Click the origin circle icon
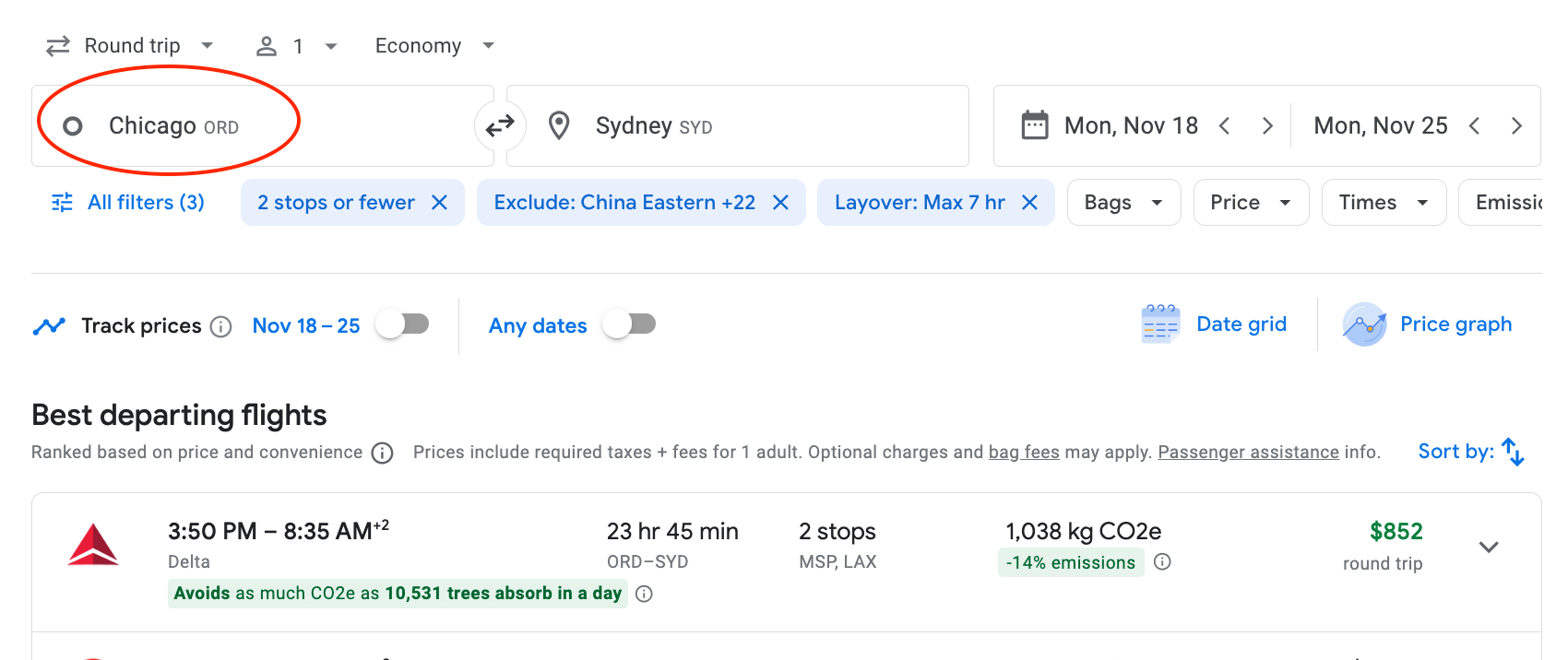 tap(73, 126)
